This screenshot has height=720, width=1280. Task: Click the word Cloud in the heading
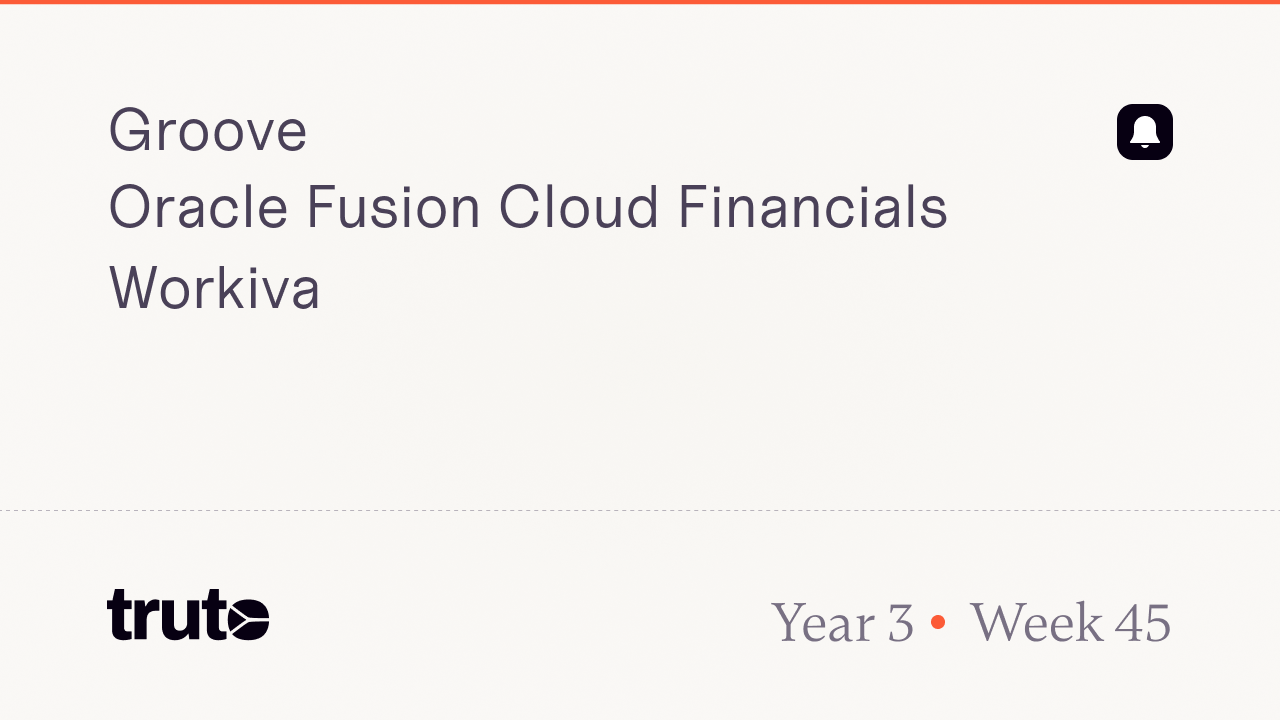[x=579, y=209]
